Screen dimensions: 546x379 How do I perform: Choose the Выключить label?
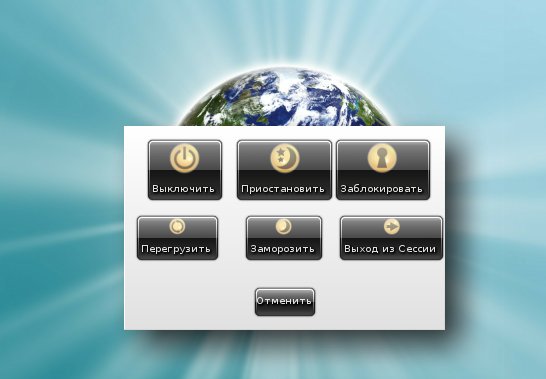184,189
